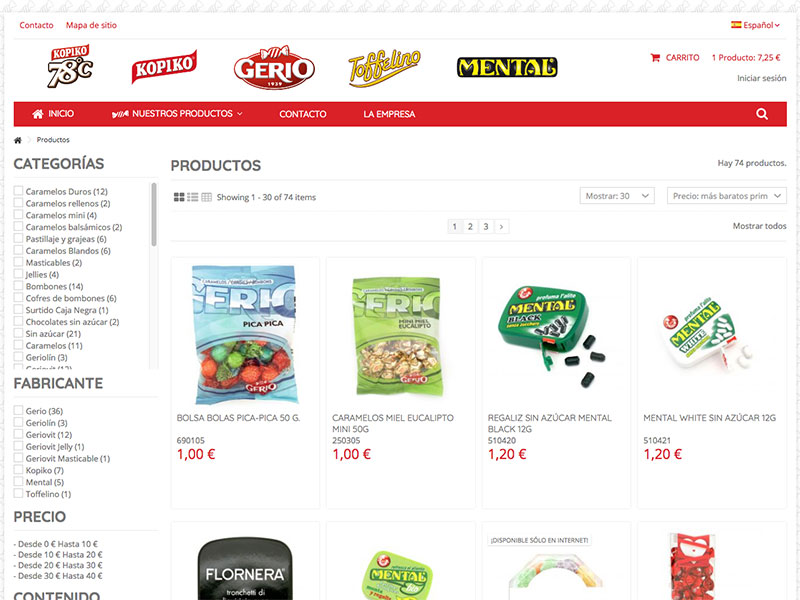Open the Mostrar: 30 dropdown
The width and height of the screenshot is (800, 600).
coord(617,196)
